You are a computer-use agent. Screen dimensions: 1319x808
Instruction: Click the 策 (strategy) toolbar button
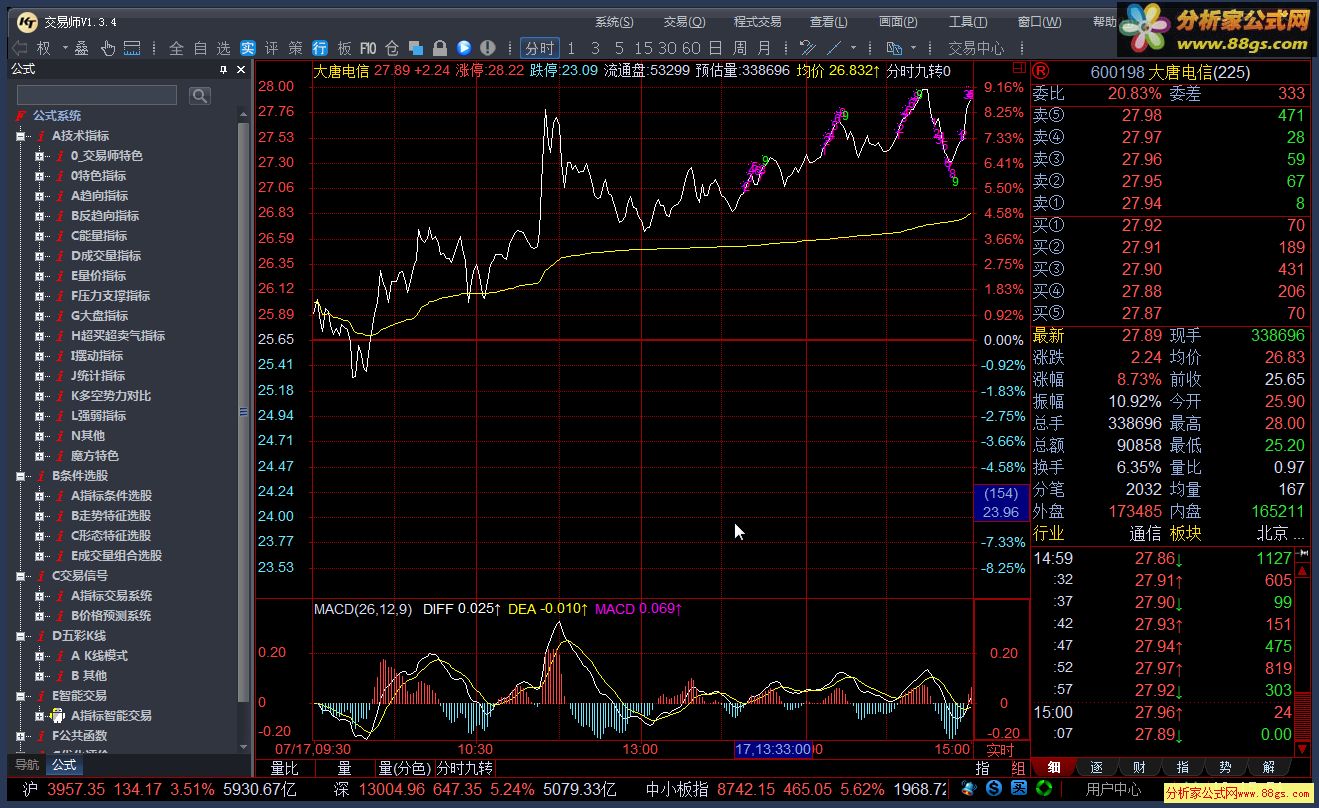pyautogui.click(x=296, y=48)
